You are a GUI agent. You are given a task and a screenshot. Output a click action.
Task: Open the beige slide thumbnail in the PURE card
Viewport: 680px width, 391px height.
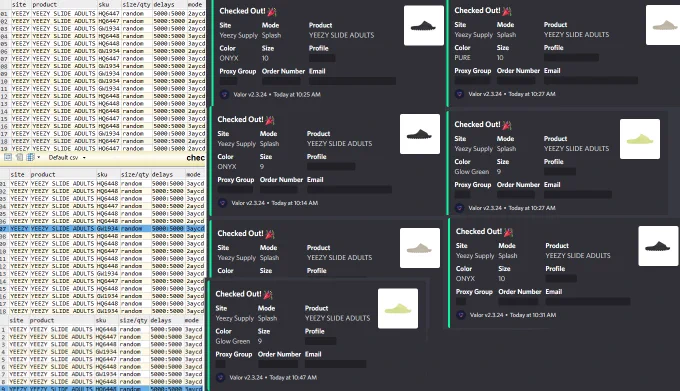(663, 25)
